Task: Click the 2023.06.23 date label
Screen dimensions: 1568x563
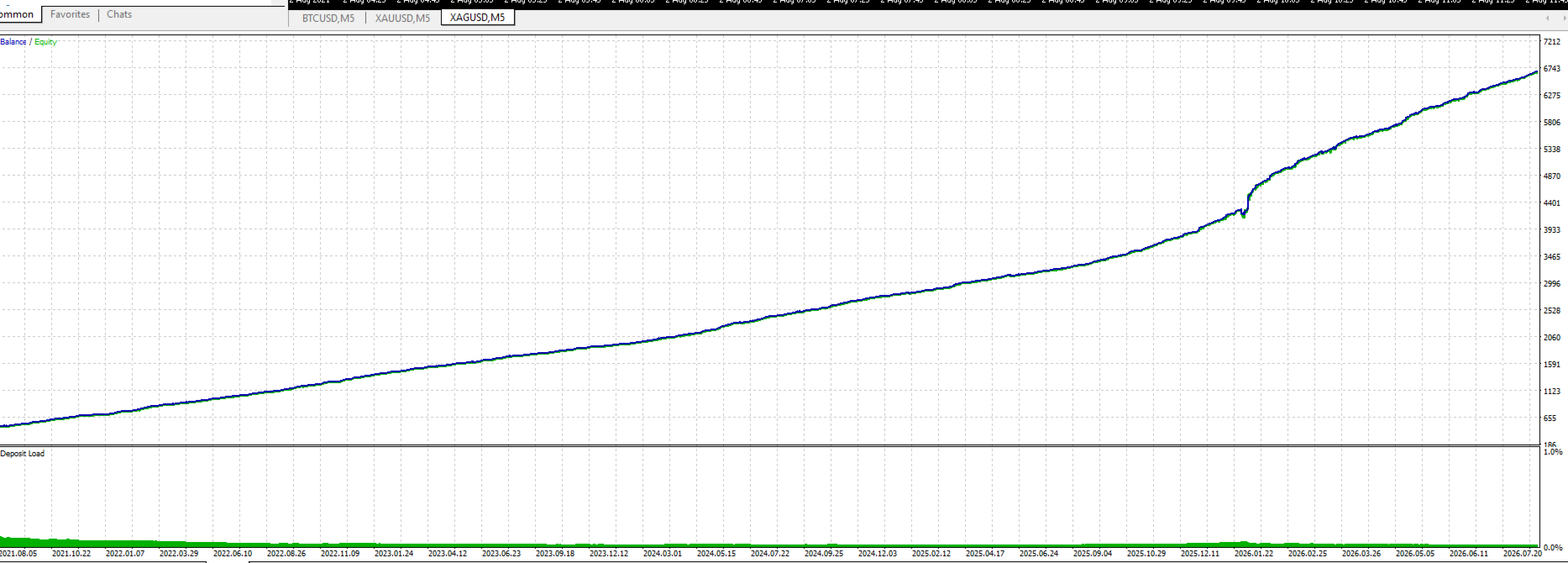Action: 501,554
